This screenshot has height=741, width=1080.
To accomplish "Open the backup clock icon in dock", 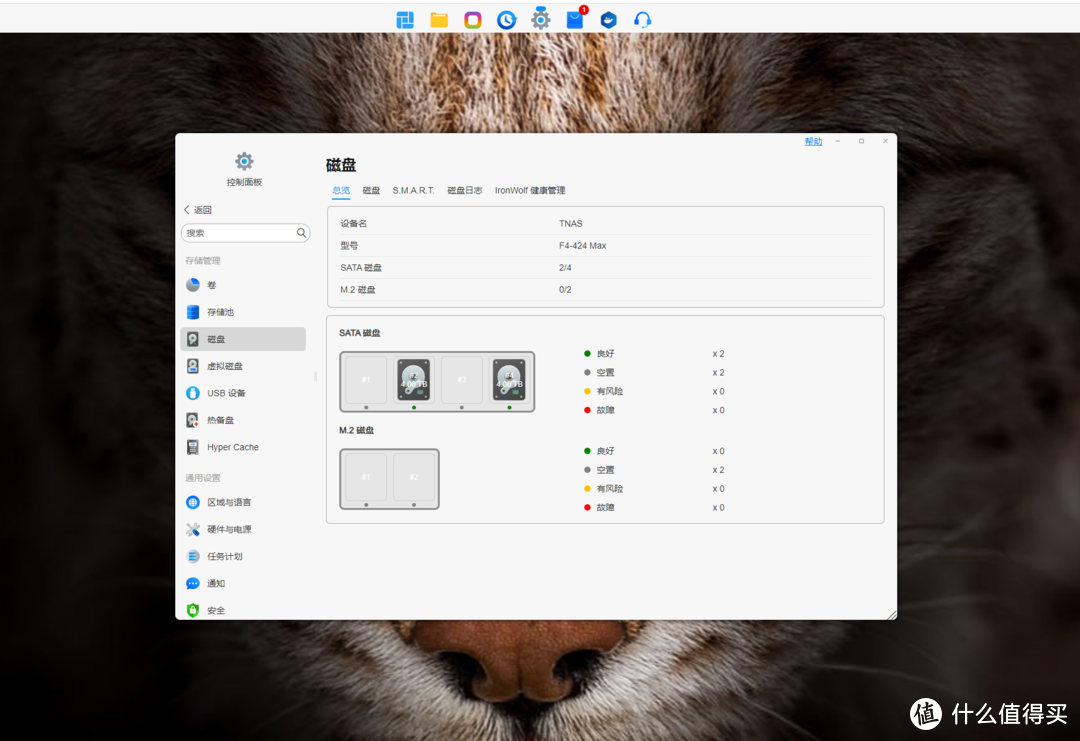I will (507, 20).
